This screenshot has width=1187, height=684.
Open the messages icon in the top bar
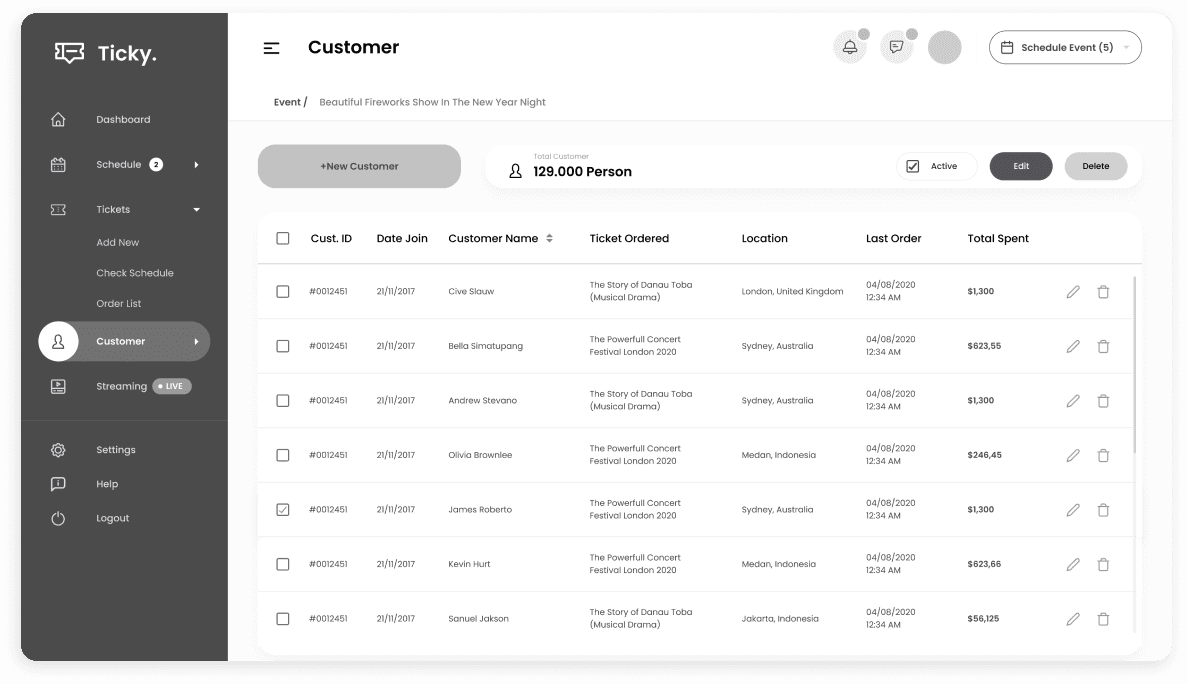click(897, 46)
